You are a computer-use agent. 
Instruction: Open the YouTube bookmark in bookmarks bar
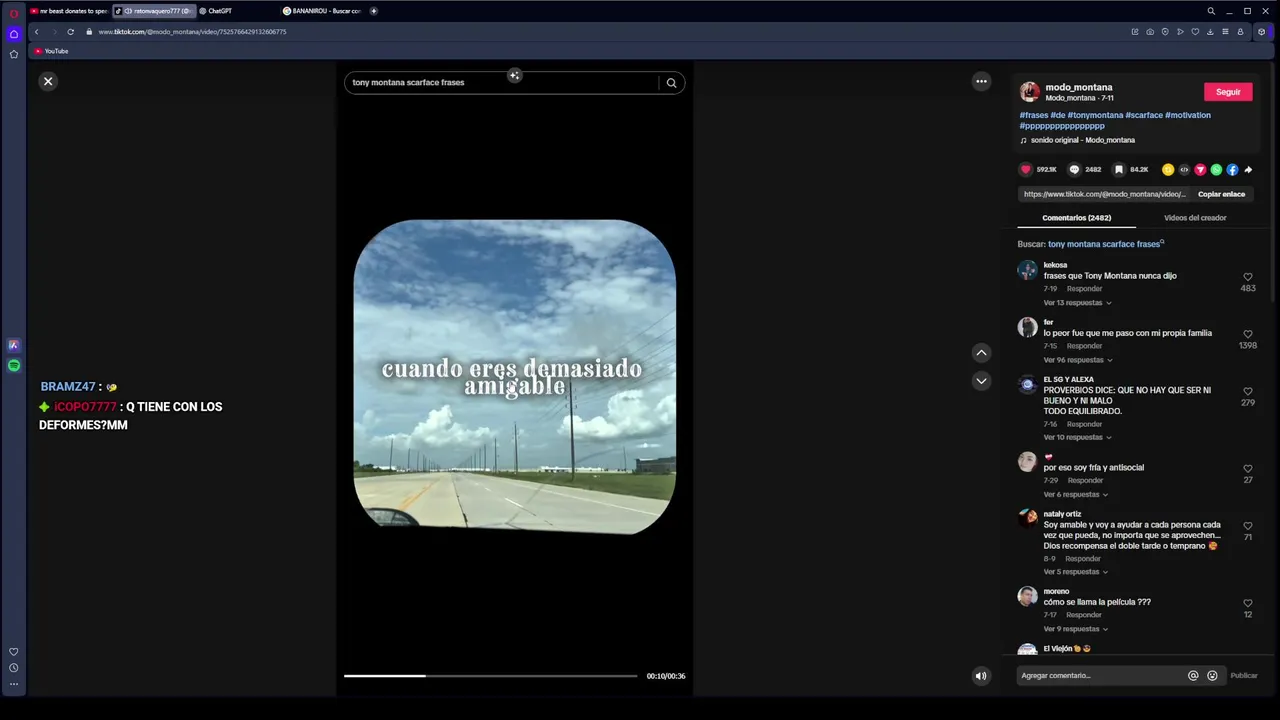(51, 51)
